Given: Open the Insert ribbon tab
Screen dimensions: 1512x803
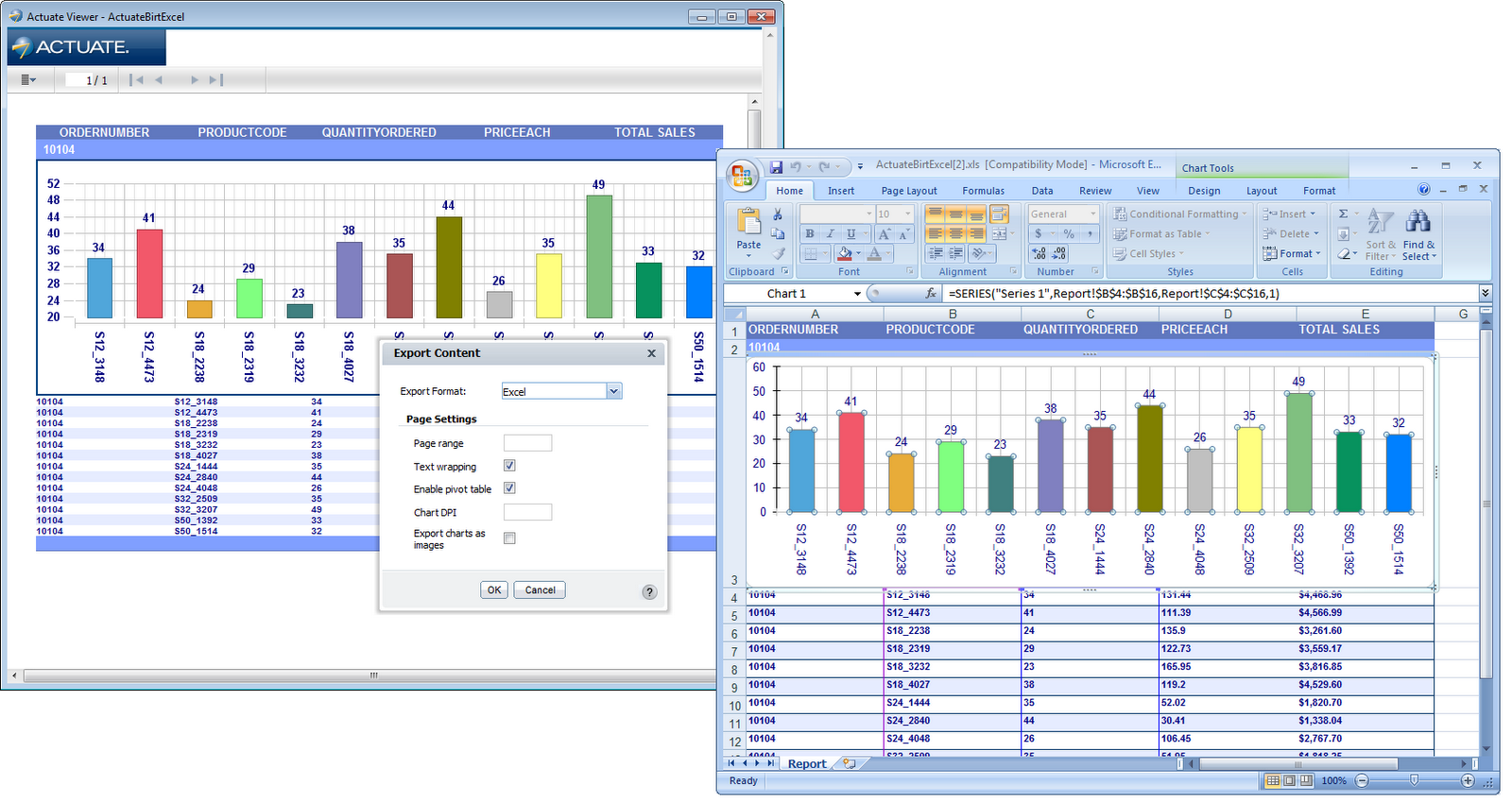Looking at the screenshot, I should coord(841,191).
